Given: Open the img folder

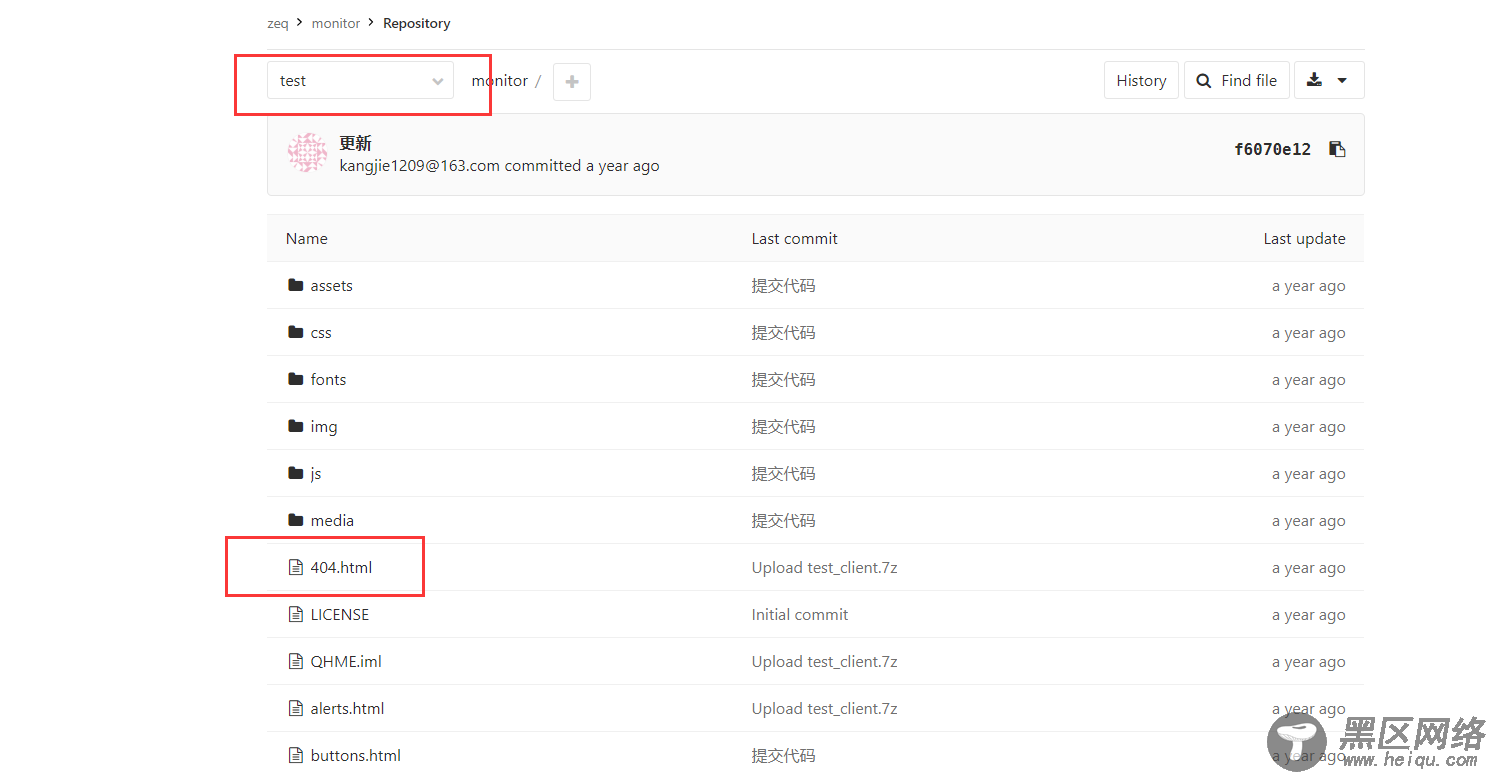Looking at the screenshot, I should point(324,427).
